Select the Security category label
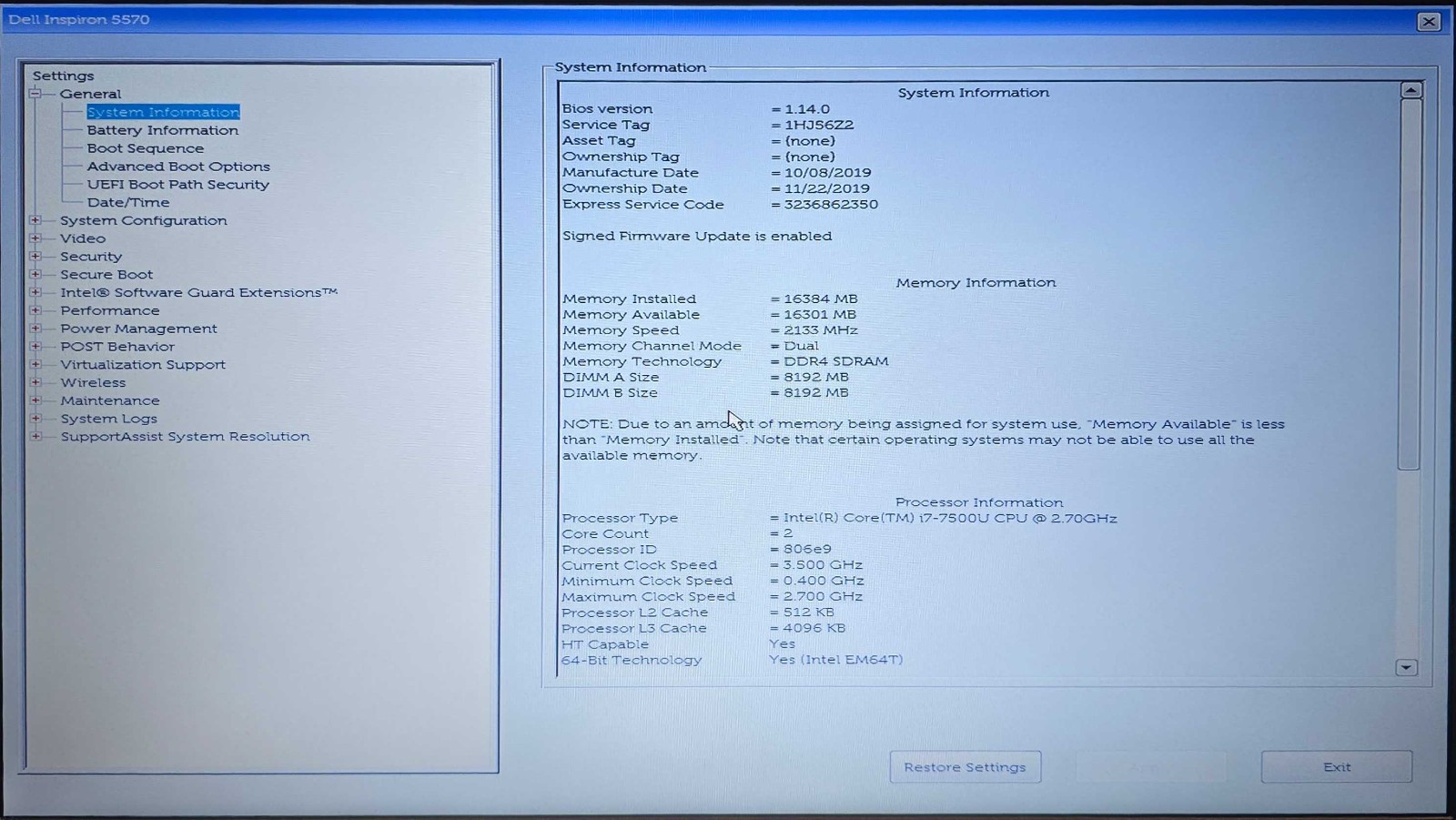The image size is (1456, 820). point(90,257)
